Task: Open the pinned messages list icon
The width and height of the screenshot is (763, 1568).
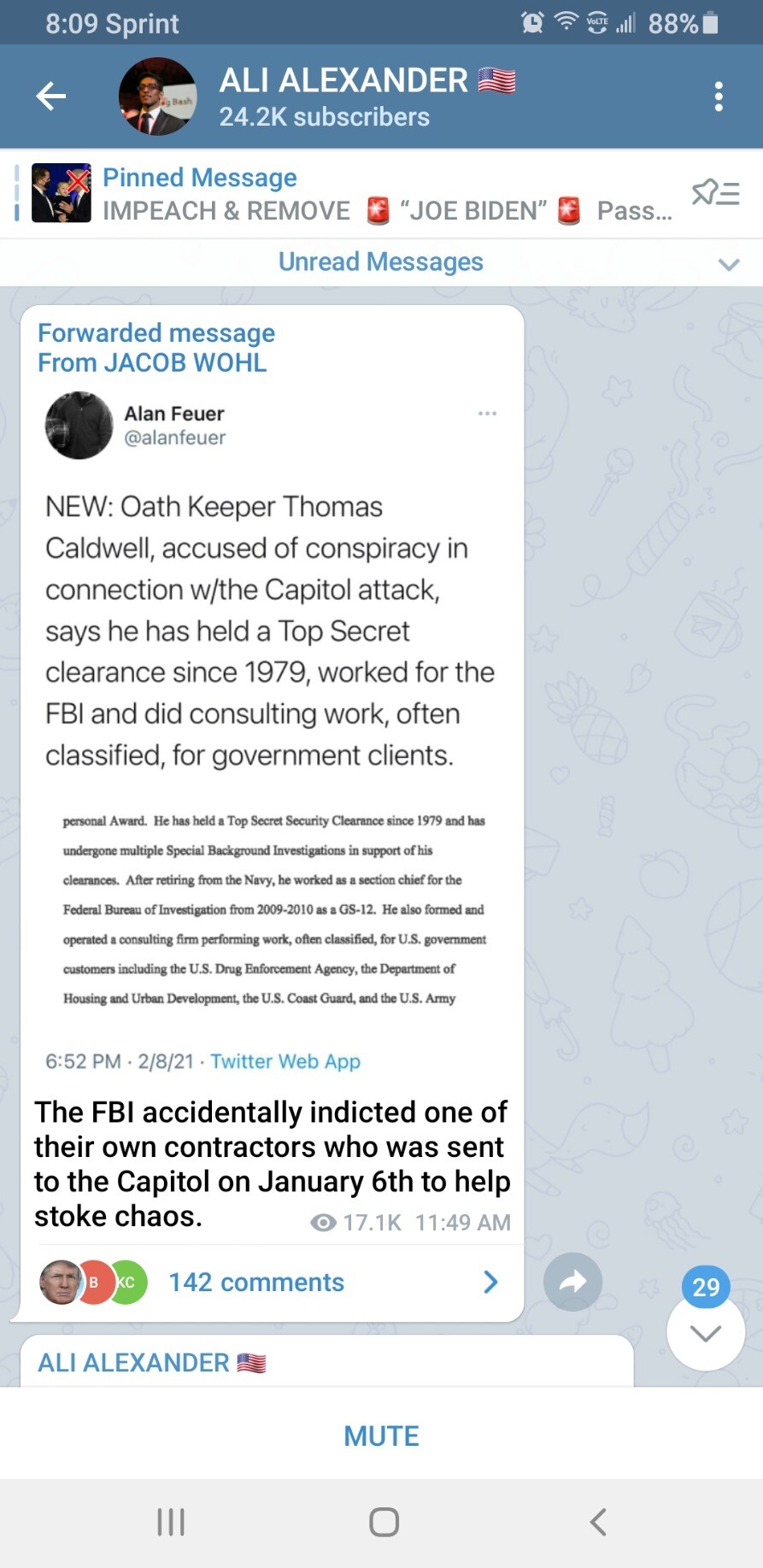Action: (x=715, y=193)
